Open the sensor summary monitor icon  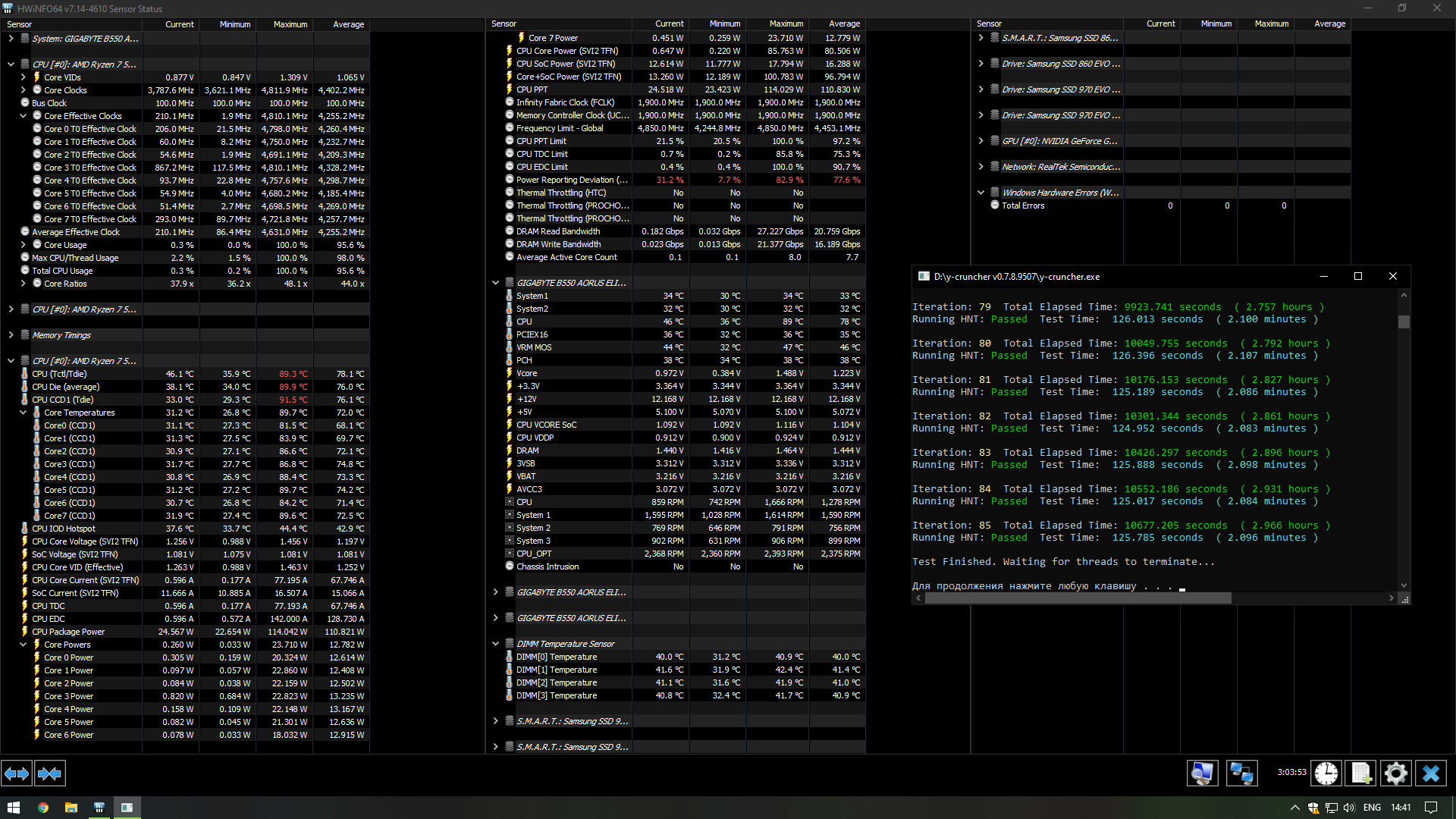(1202, 773)
